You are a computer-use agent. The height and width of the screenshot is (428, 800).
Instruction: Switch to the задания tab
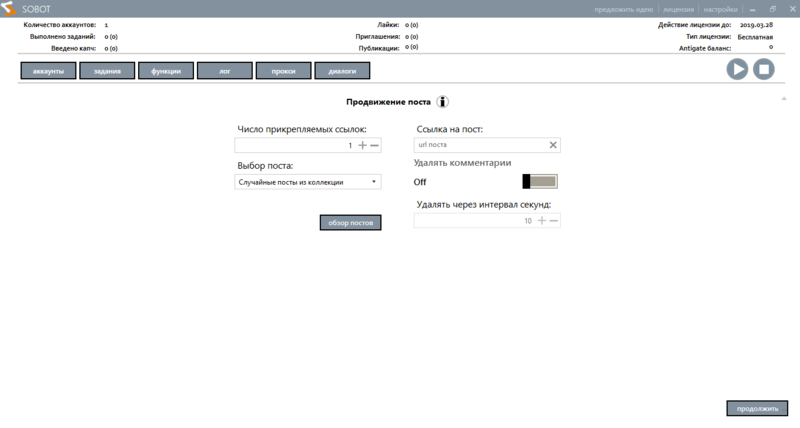point(107,71)
